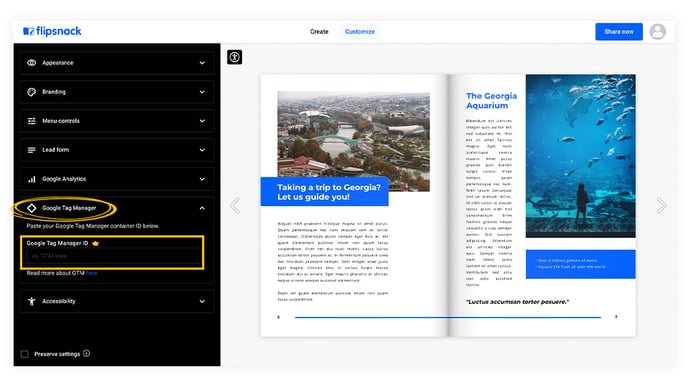Go to previous page with left arrow

tap(235, 205)
